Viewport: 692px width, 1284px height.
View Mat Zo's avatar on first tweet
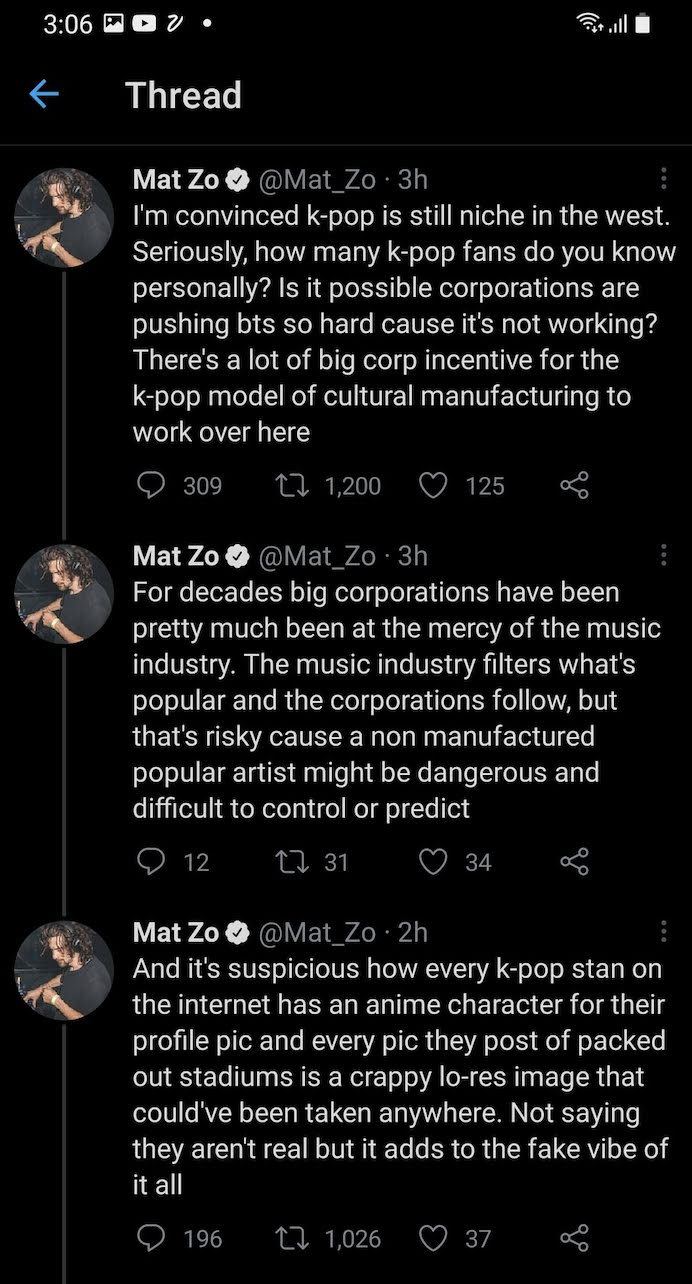pos(64,217)
